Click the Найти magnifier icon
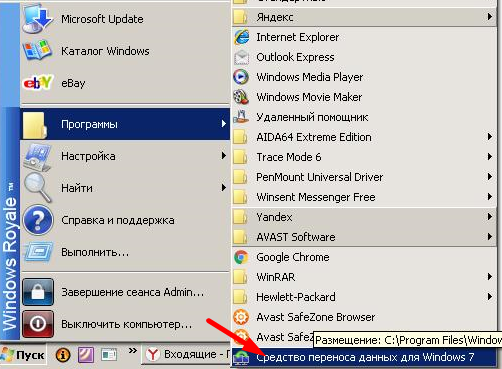Screen dimensions: 502x369 point(37,187)
